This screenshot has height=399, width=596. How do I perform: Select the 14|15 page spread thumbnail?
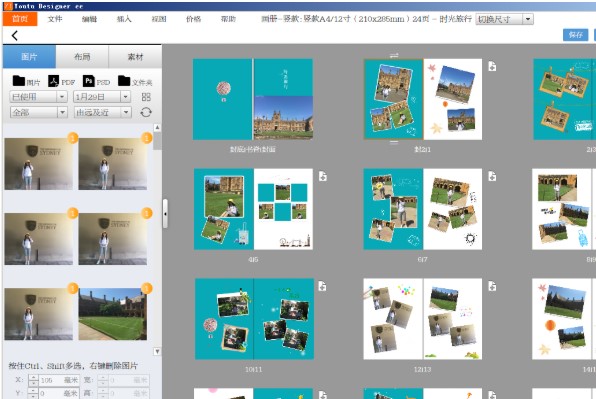pos(564,319)
